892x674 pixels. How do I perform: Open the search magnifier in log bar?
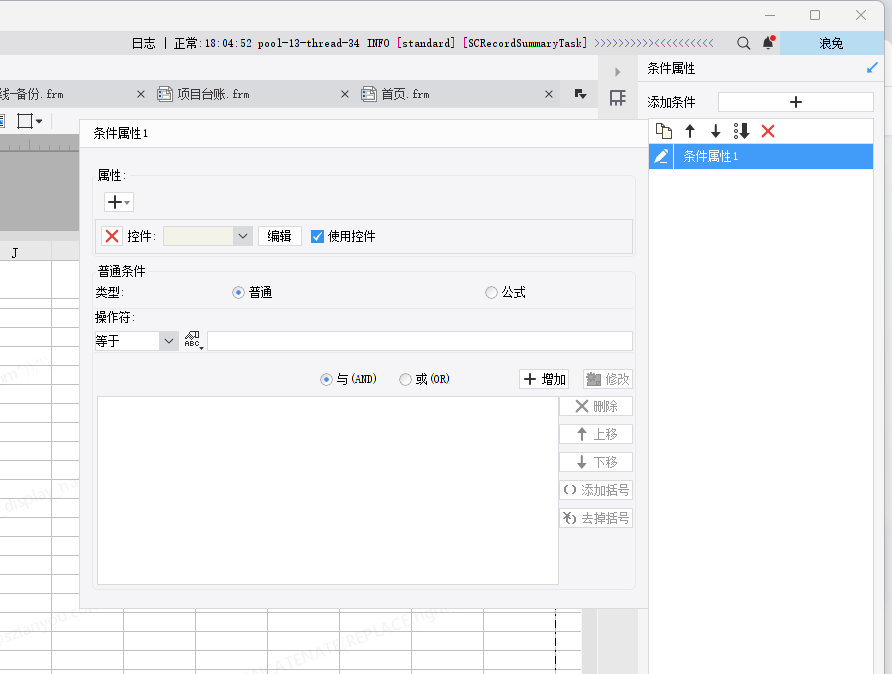tap(743, 43)
